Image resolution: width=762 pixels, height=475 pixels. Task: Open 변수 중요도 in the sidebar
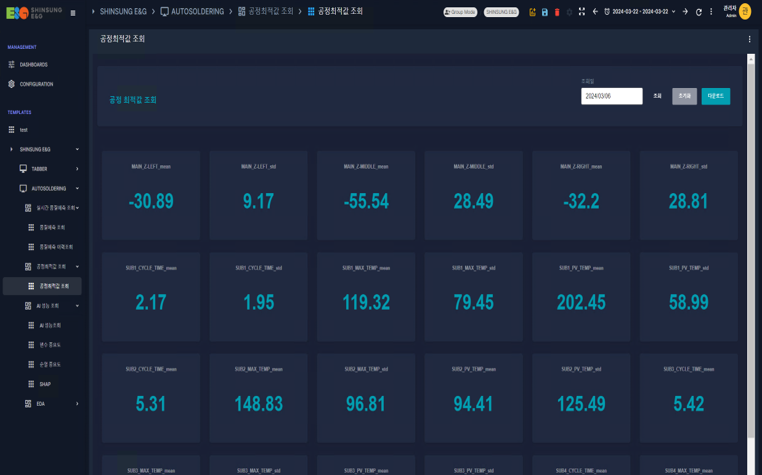coord(50,345)
